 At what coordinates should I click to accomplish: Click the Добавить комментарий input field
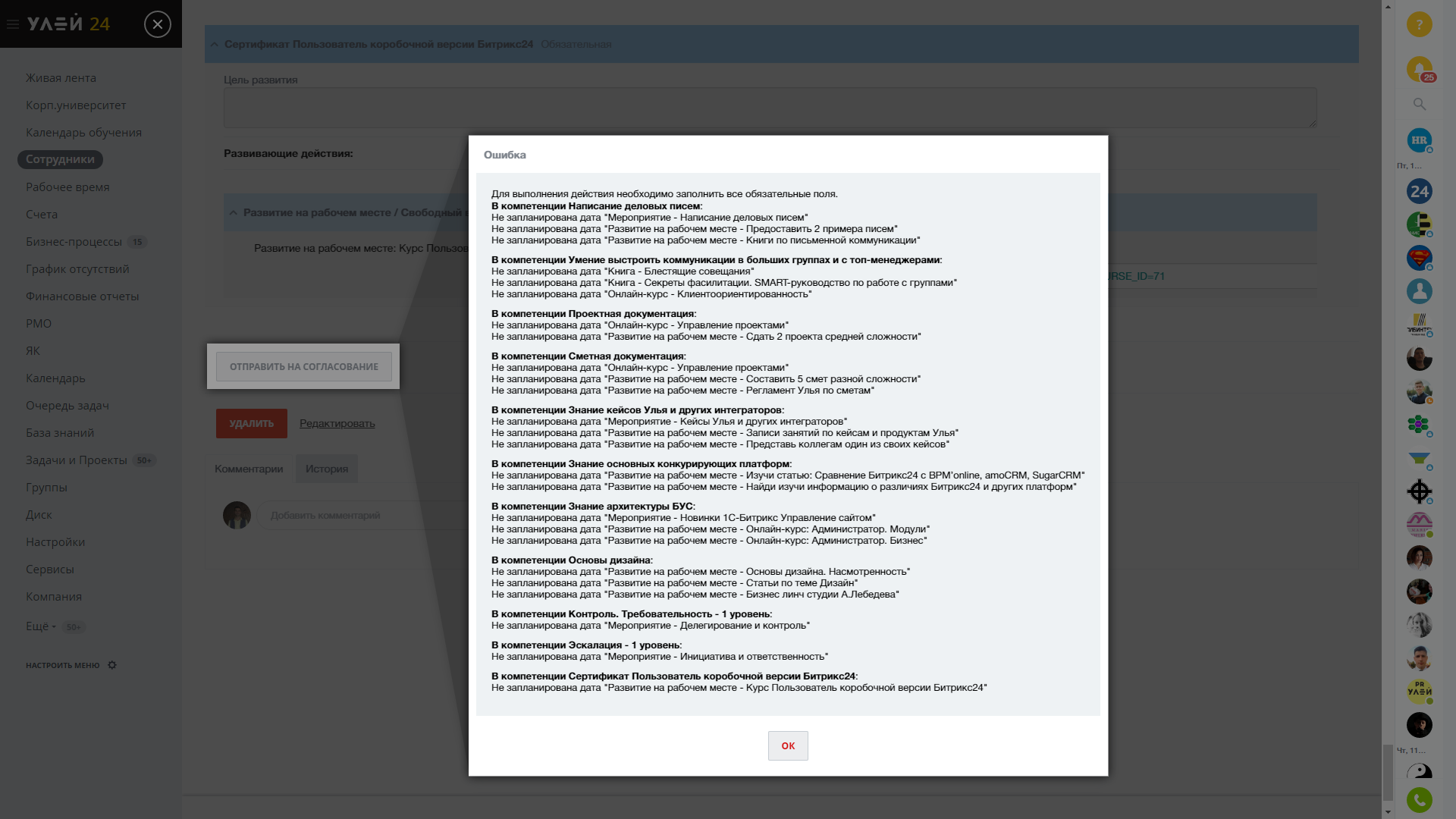click(362, 515)
